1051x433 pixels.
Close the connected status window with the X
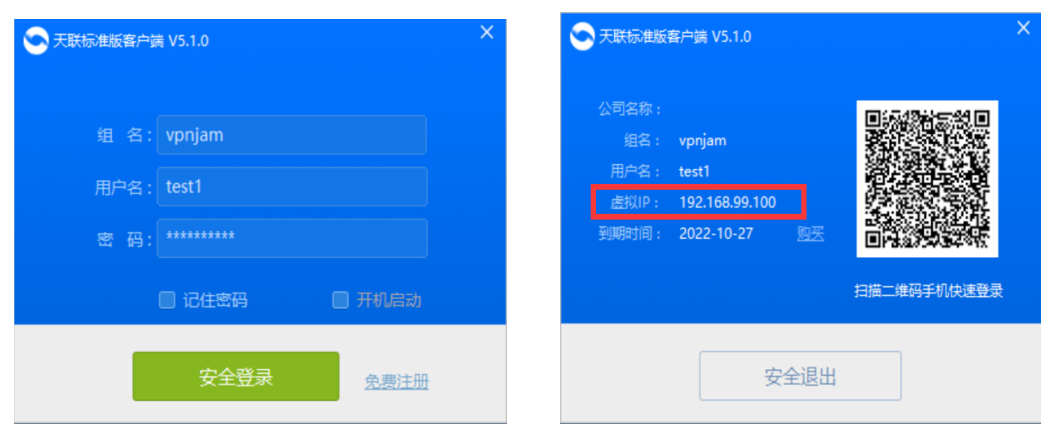click(1023, 27)
